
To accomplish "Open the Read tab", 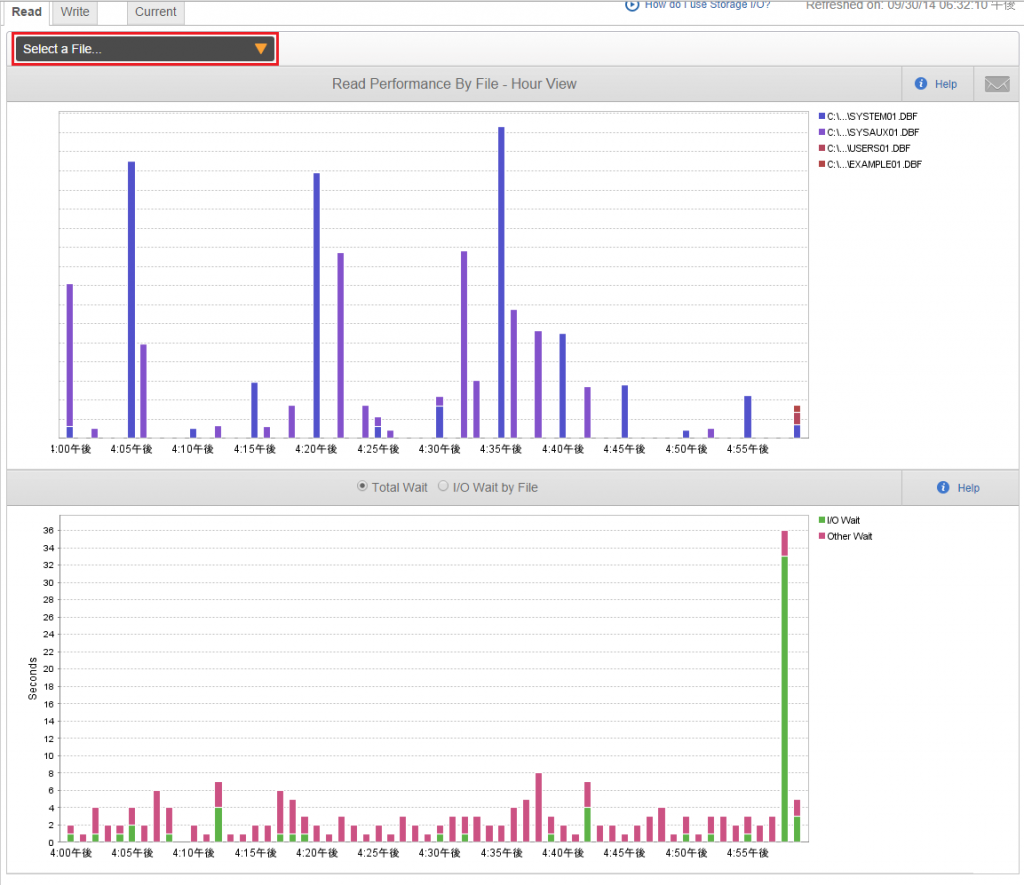I will tap(26, 12).
